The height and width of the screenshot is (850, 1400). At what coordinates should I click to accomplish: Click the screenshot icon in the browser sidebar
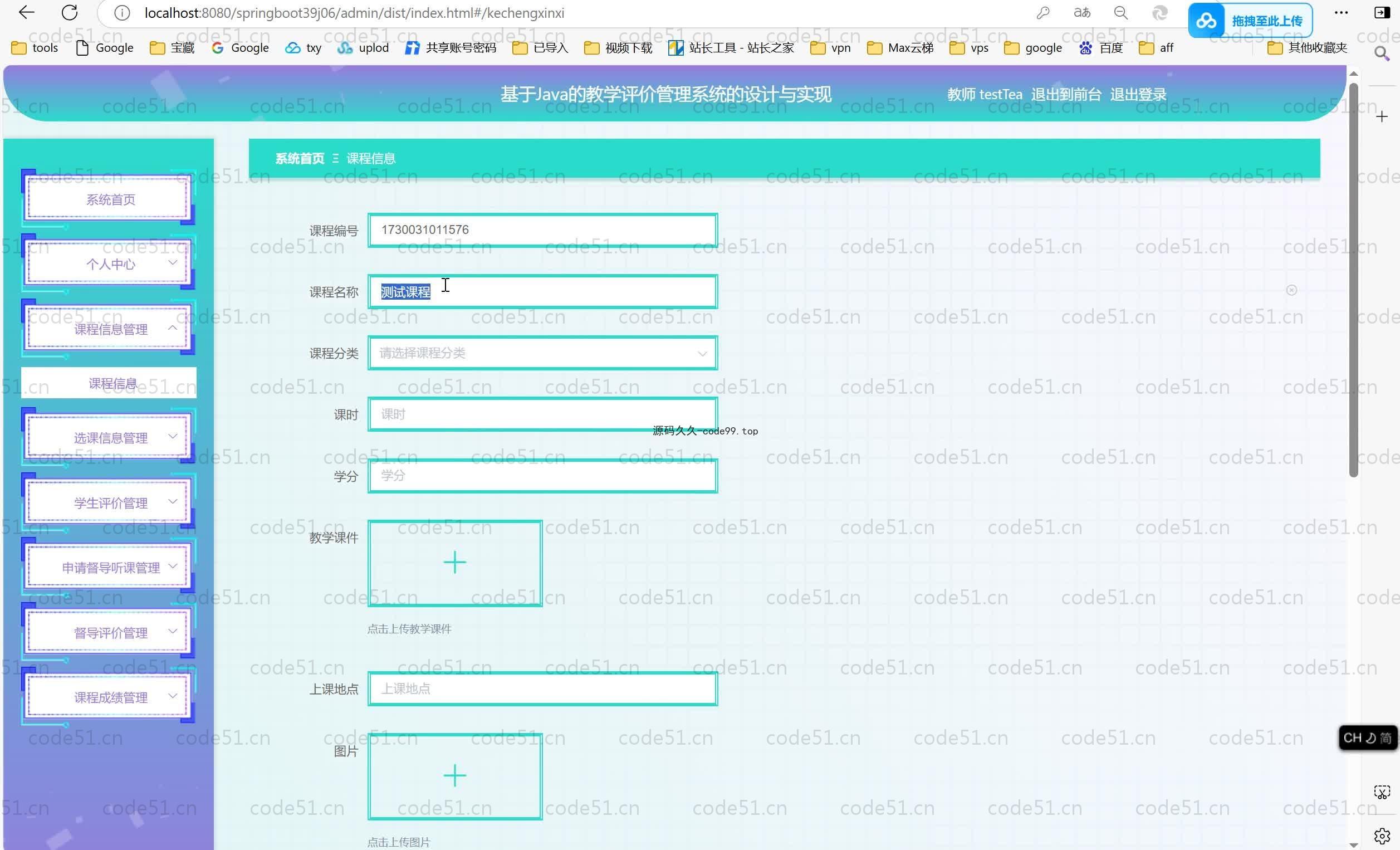tap(1382, 792)
